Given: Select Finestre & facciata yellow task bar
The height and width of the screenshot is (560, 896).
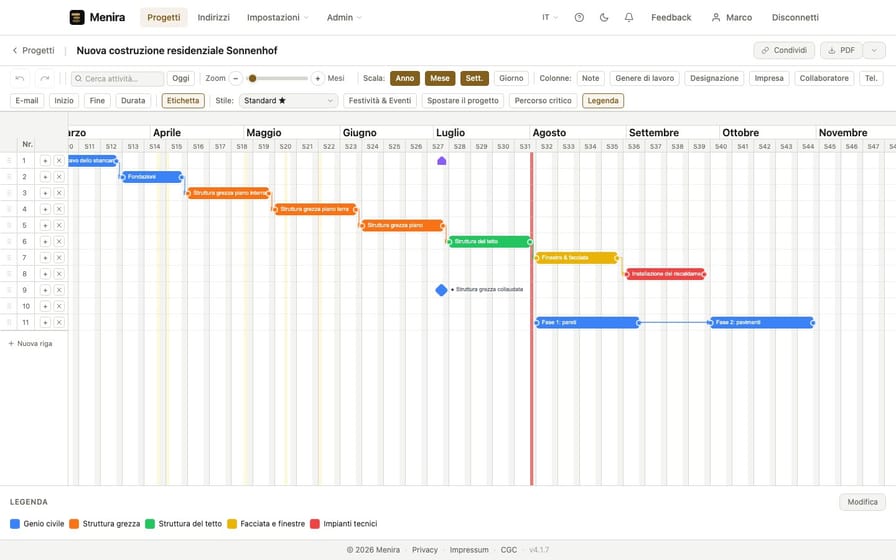Looking at the screenshot, I should click(x=577, y=258).
